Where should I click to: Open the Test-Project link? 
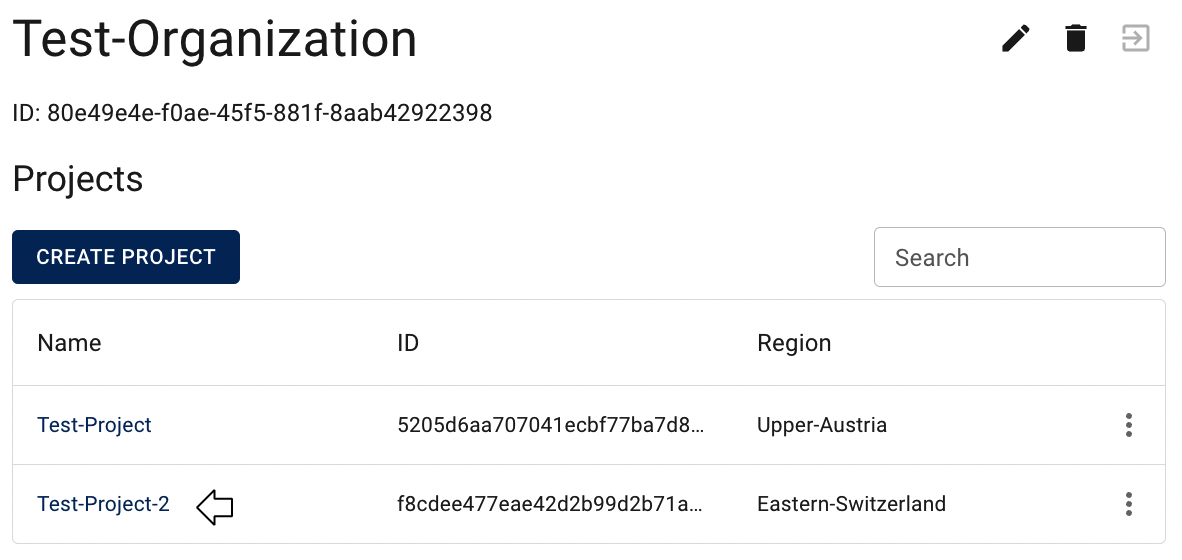click(x=94, y=425)
